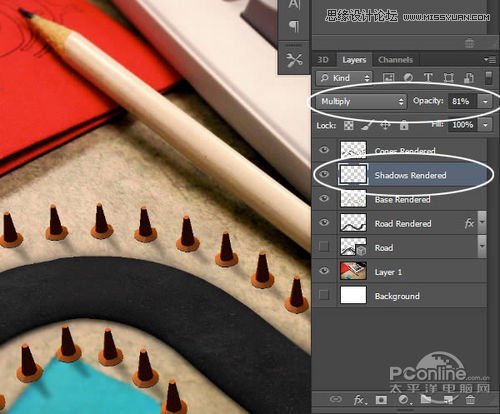Screen dimensions: 500x414
Task: Filter layers by type layer icon
Action: tap(428, 78)
